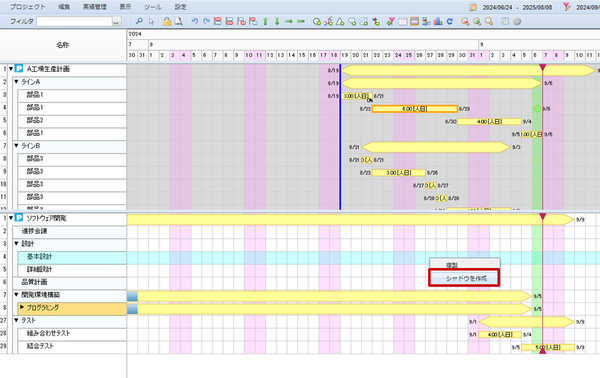Click the redo arrow in toolbar
Image resolution: width=600 pixels, height=378 pixels.
tap(206, 21)
